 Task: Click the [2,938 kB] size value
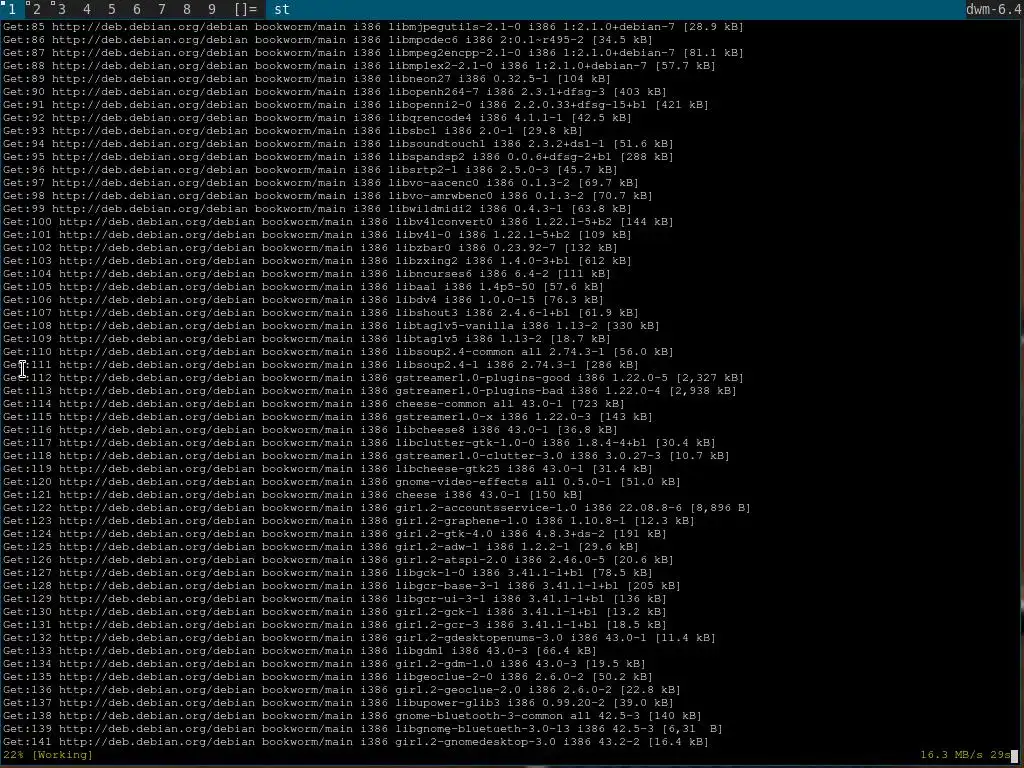701,391
